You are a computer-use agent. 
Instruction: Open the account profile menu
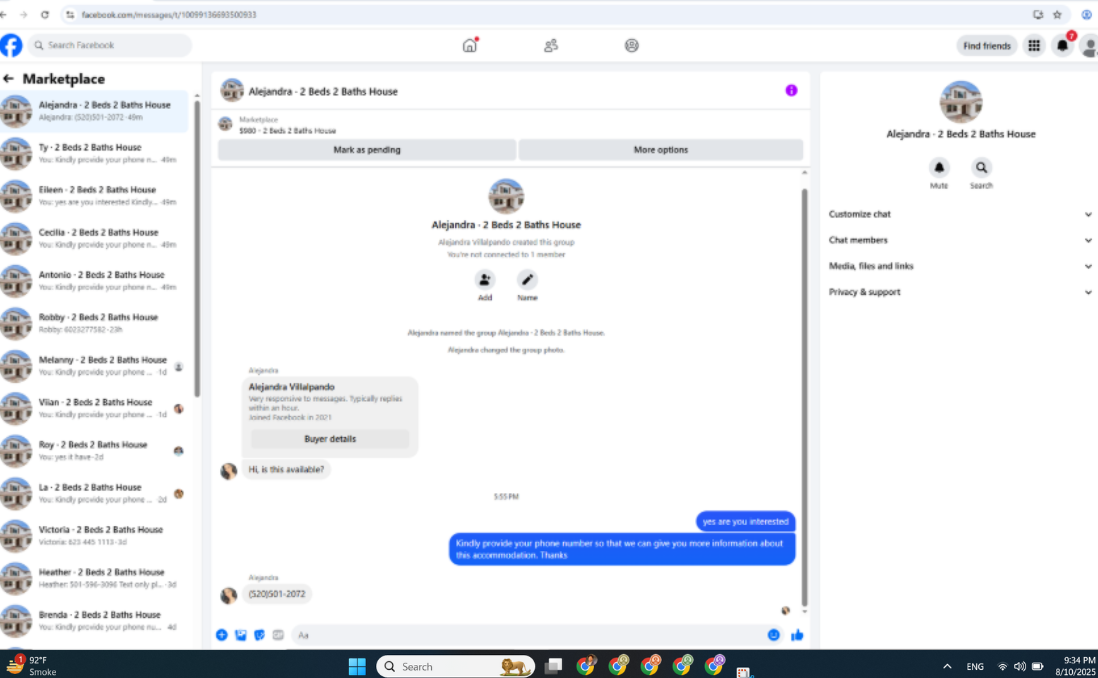pos(1089,46)
